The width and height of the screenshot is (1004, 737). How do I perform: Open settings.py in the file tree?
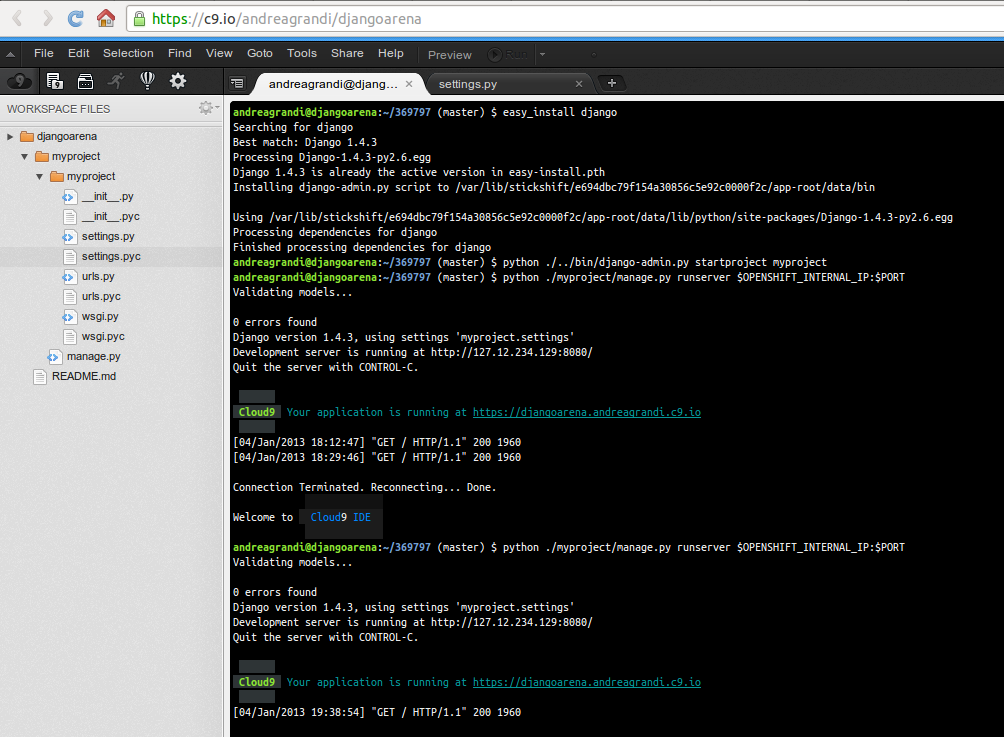pos(108,236)
